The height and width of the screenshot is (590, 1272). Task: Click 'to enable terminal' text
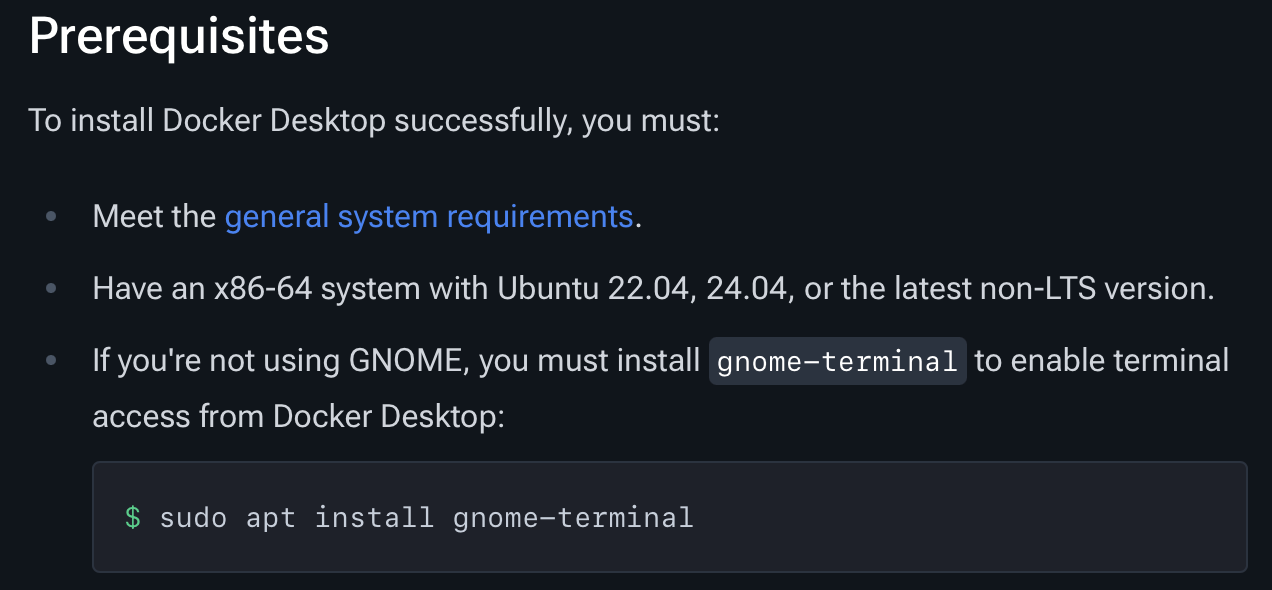[1102, 361]
